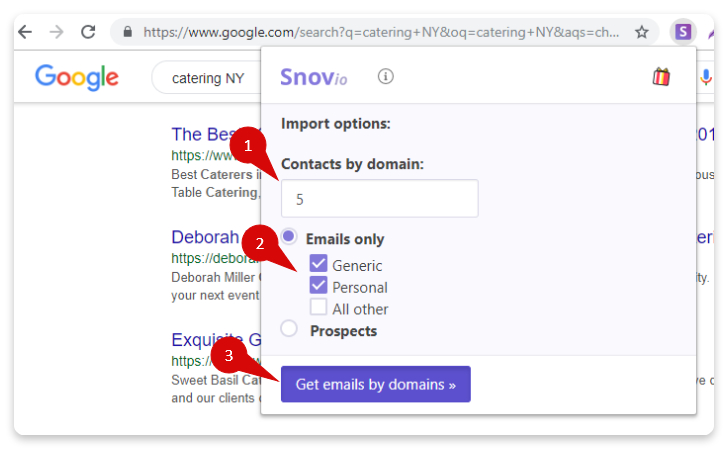Click the Snov.io logo in the popup

[x=313, y=77]
